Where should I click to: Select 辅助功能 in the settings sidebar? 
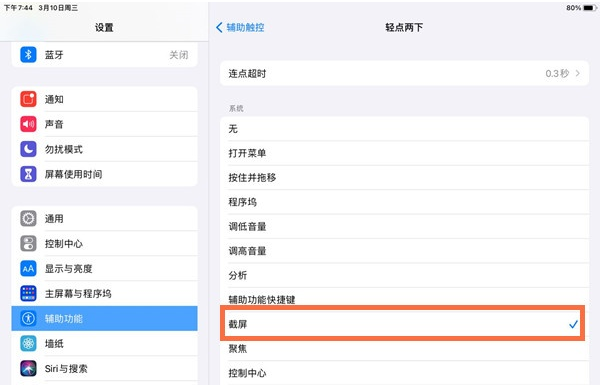pos(104,318)
